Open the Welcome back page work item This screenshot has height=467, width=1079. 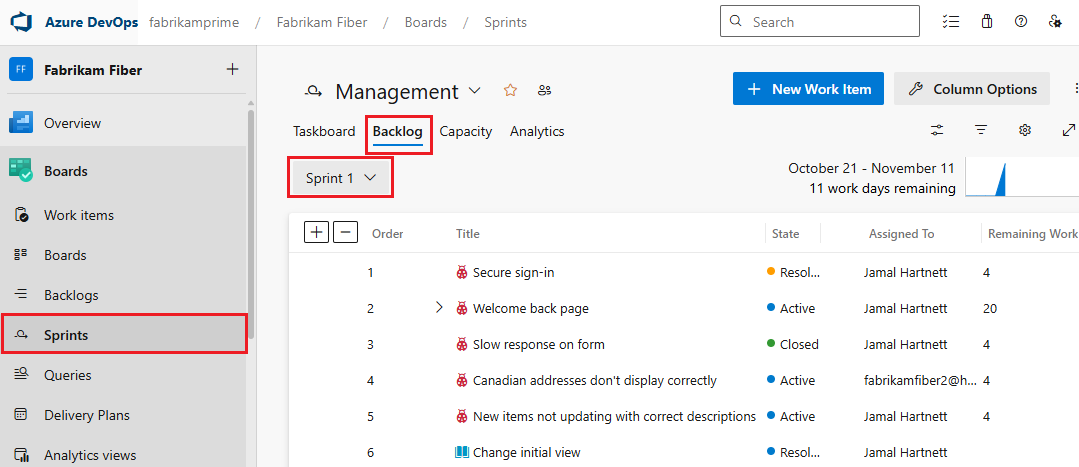(531, 309)
